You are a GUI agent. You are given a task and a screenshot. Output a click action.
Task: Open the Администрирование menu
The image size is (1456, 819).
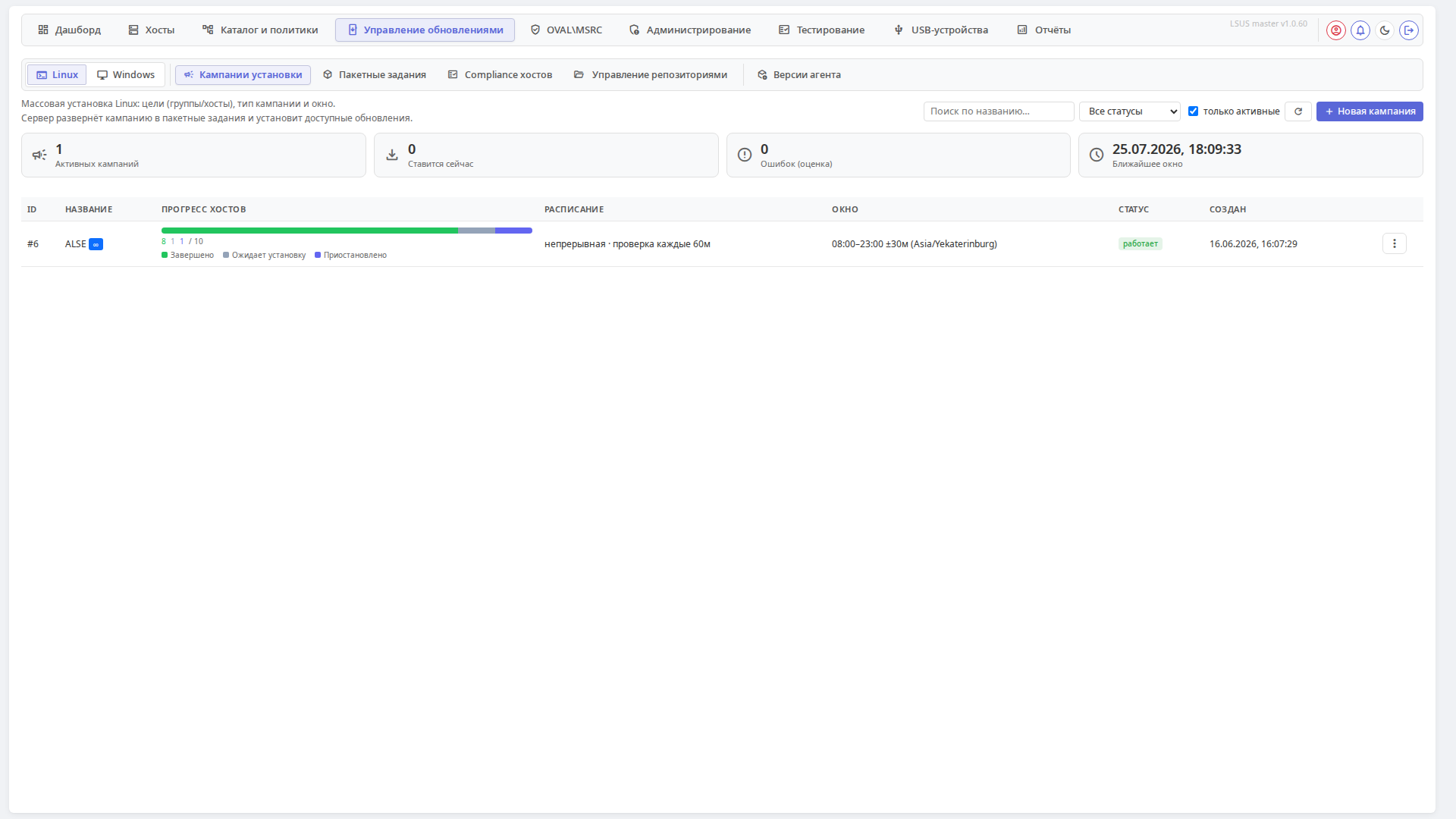tap(690, 30)
